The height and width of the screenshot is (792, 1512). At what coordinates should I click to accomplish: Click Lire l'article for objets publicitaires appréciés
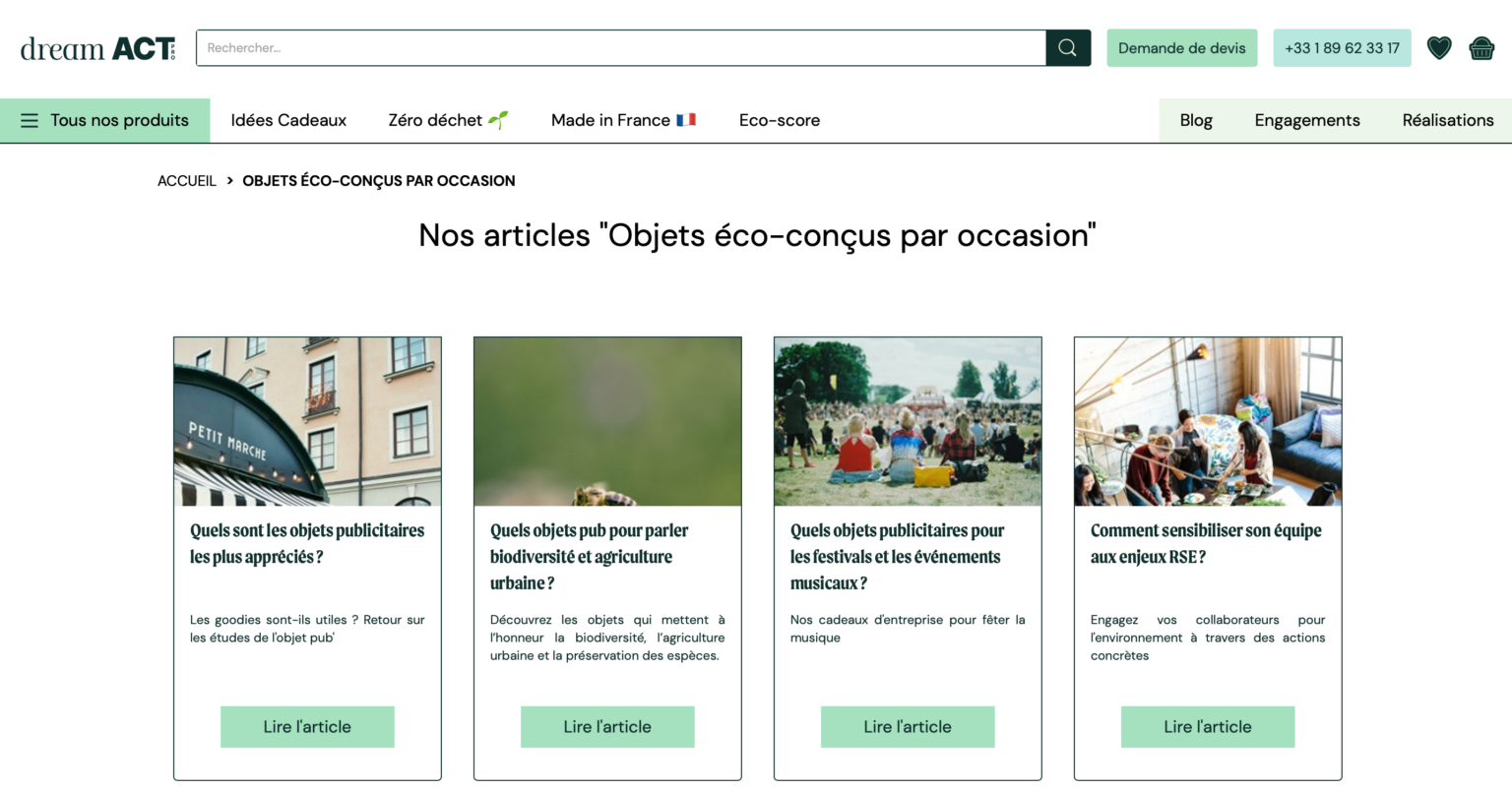307,727
